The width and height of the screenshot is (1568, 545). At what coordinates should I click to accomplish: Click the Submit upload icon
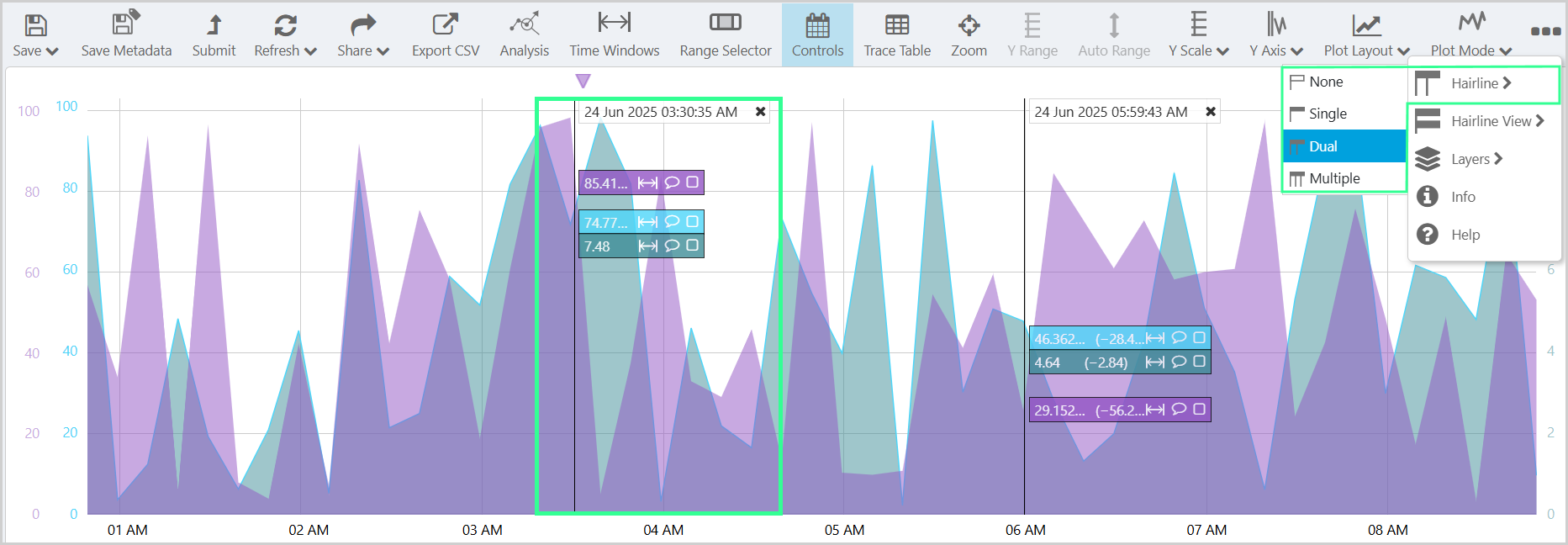pos(214,24)
